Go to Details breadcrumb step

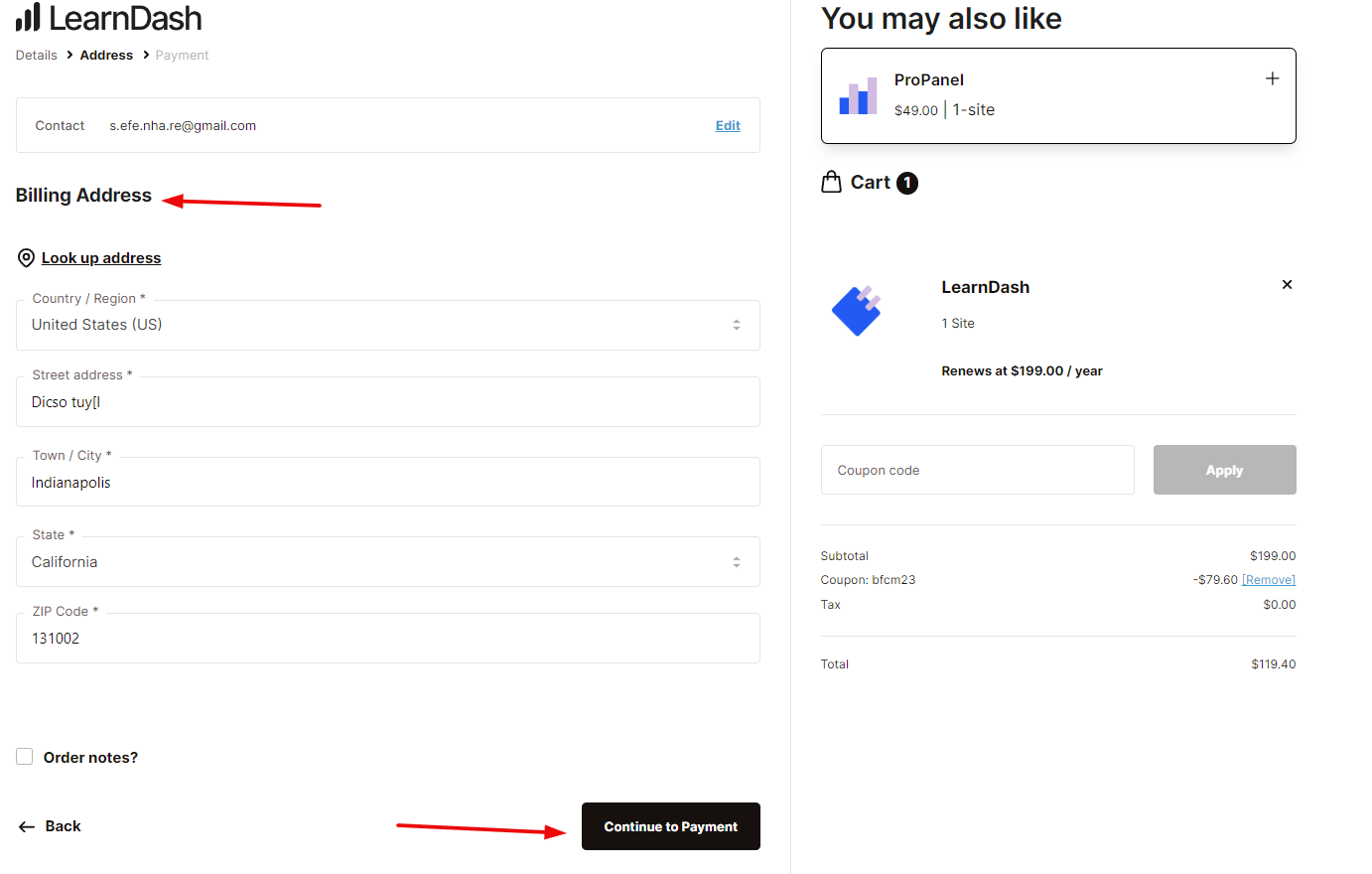[37, 56]
